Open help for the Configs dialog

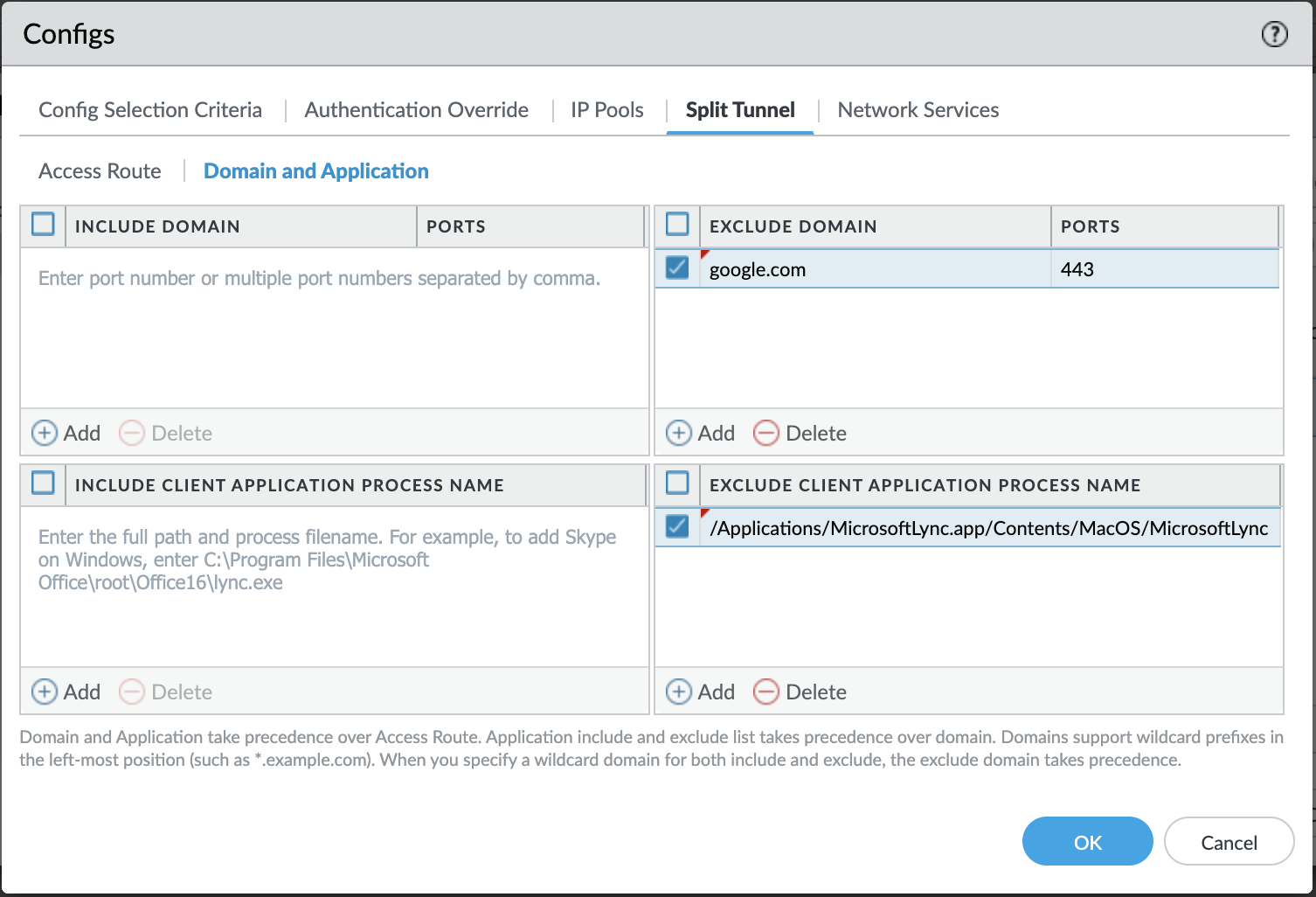[1275, 34]
